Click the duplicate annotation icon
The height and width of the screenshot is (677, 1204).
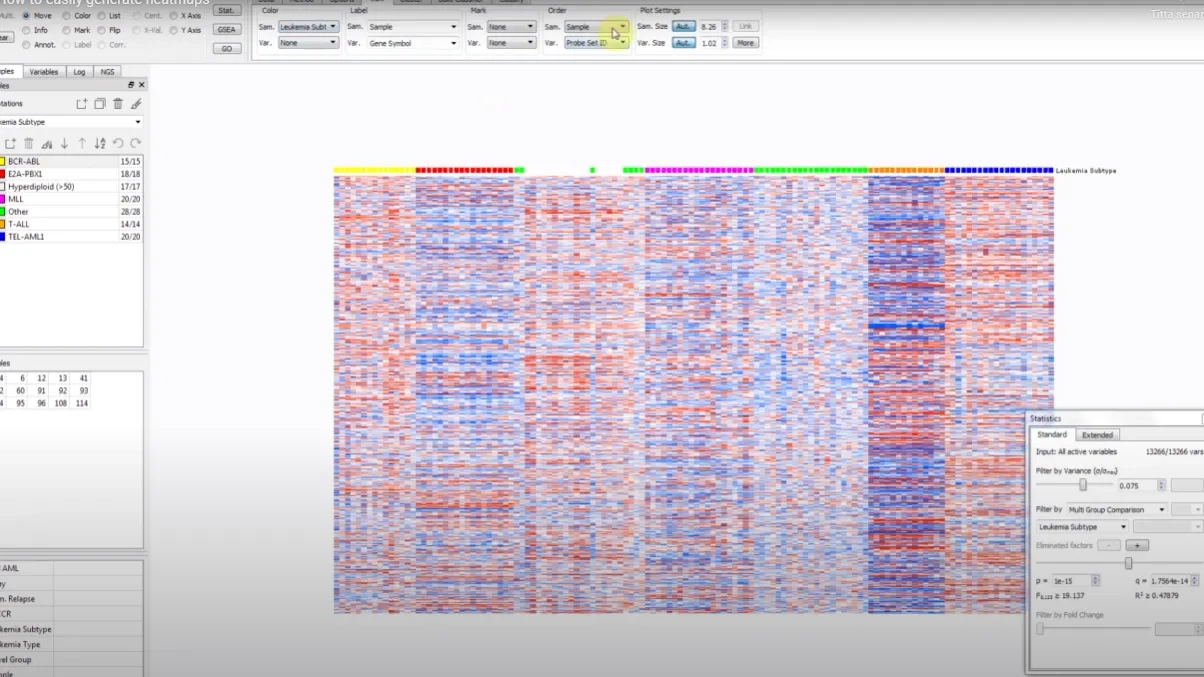[100, 104]
